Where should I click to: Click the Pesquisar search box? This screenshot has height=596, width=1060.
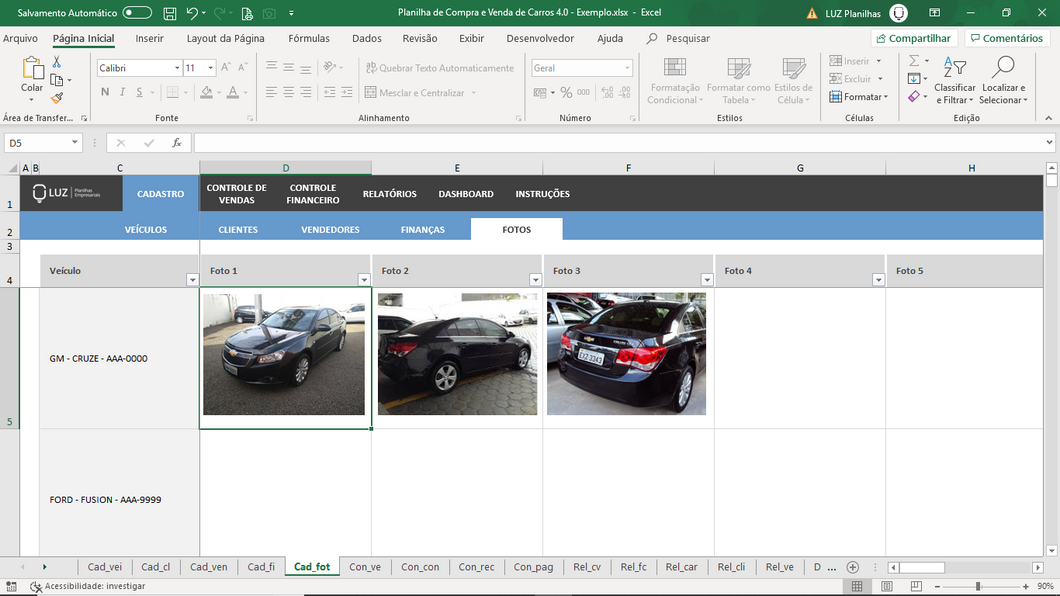point(678,39)
